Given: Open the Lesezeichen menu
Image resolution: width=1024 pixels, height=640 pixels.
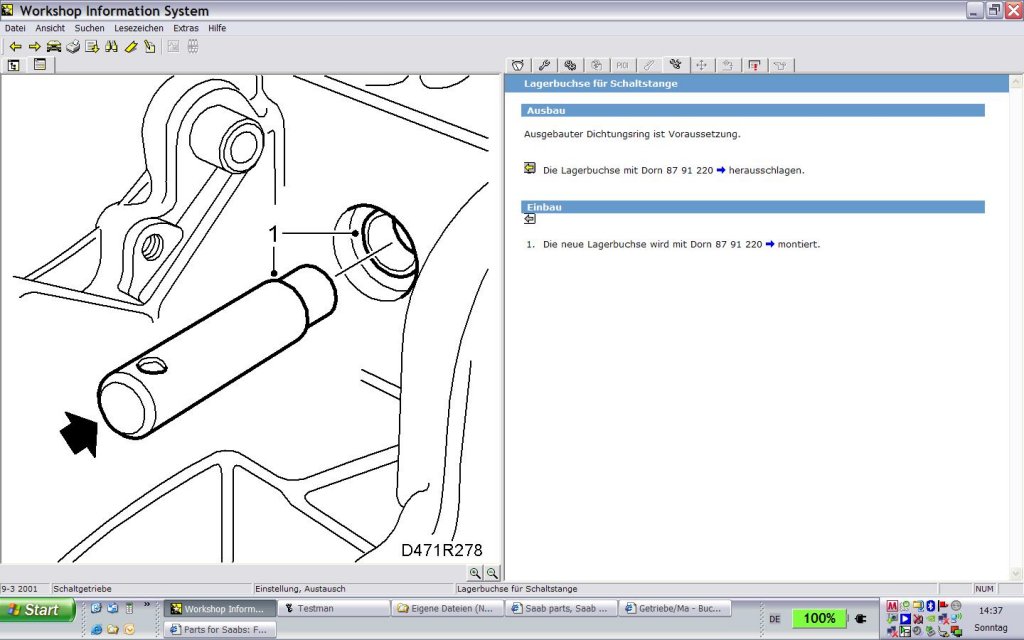Looking at the screenshot, I should coord(138,28).
